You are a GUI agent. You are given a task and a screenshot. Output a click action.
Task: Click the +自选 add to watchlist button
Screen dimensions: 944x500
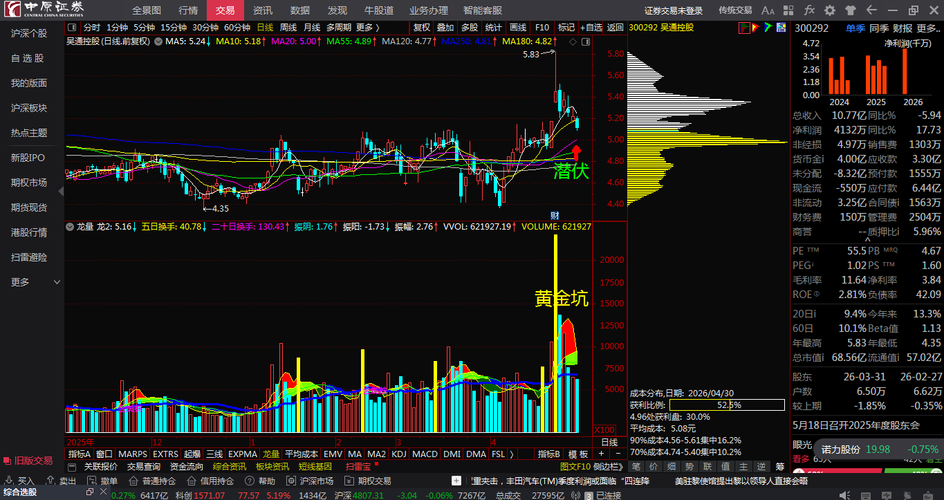(x=591, y=27)
